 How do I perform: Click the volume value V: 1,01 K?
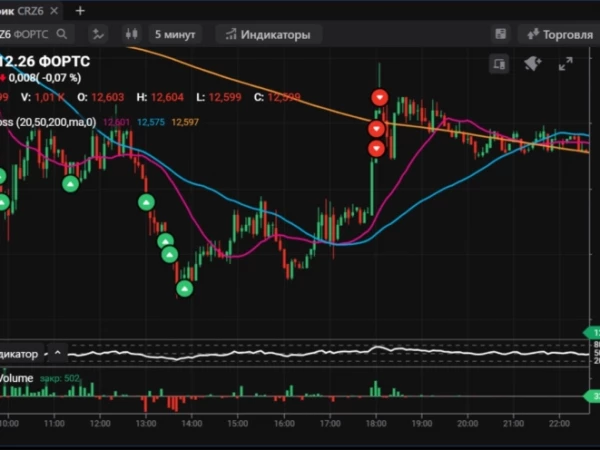click(x=43, y=97)
